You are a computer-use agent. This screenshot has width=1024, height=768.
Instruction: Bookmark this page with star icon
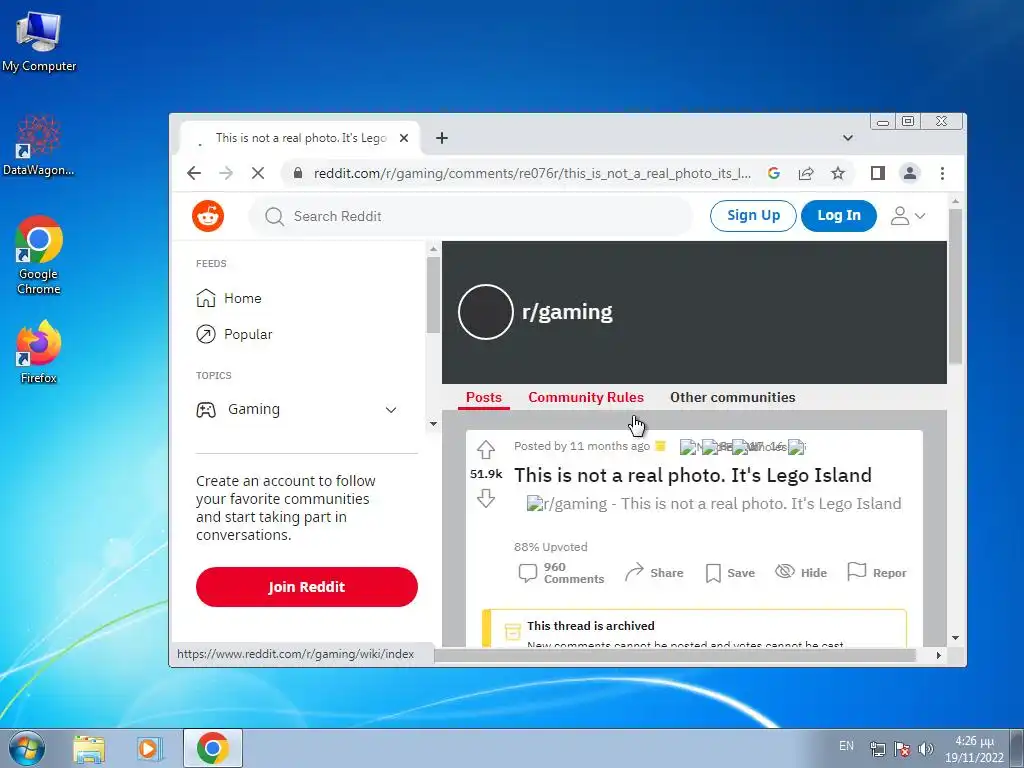tap(838, 173)
